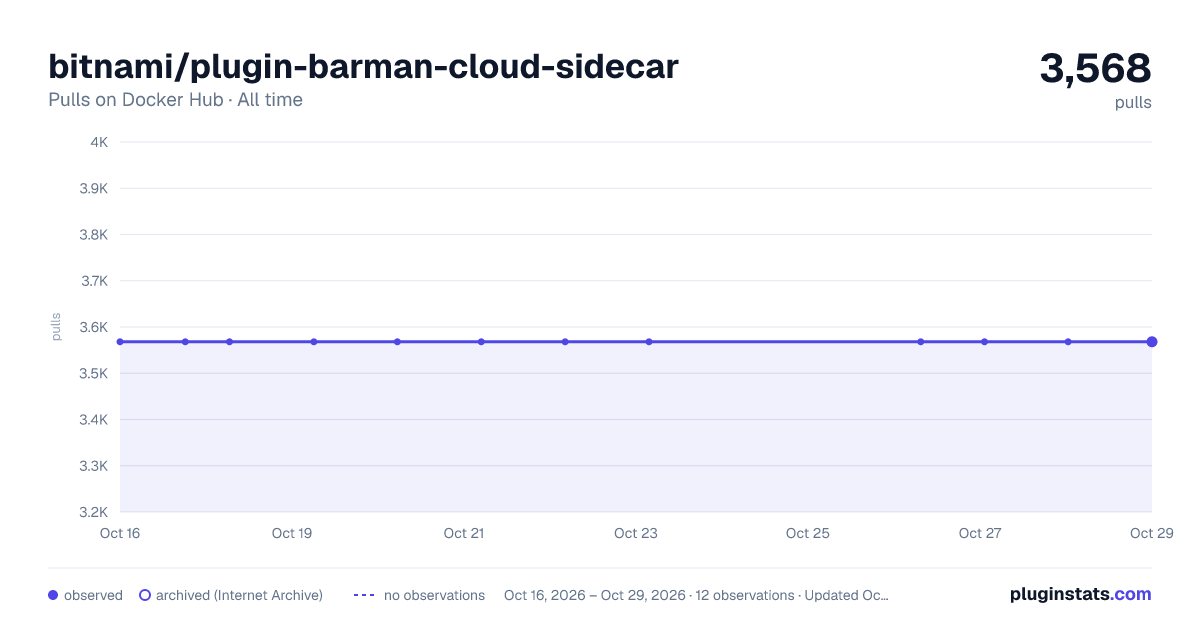Viewport: 1200px width, 630px height.
Task: Click the rotated 'pulls' y-axis title
Action: click(56, 327)
